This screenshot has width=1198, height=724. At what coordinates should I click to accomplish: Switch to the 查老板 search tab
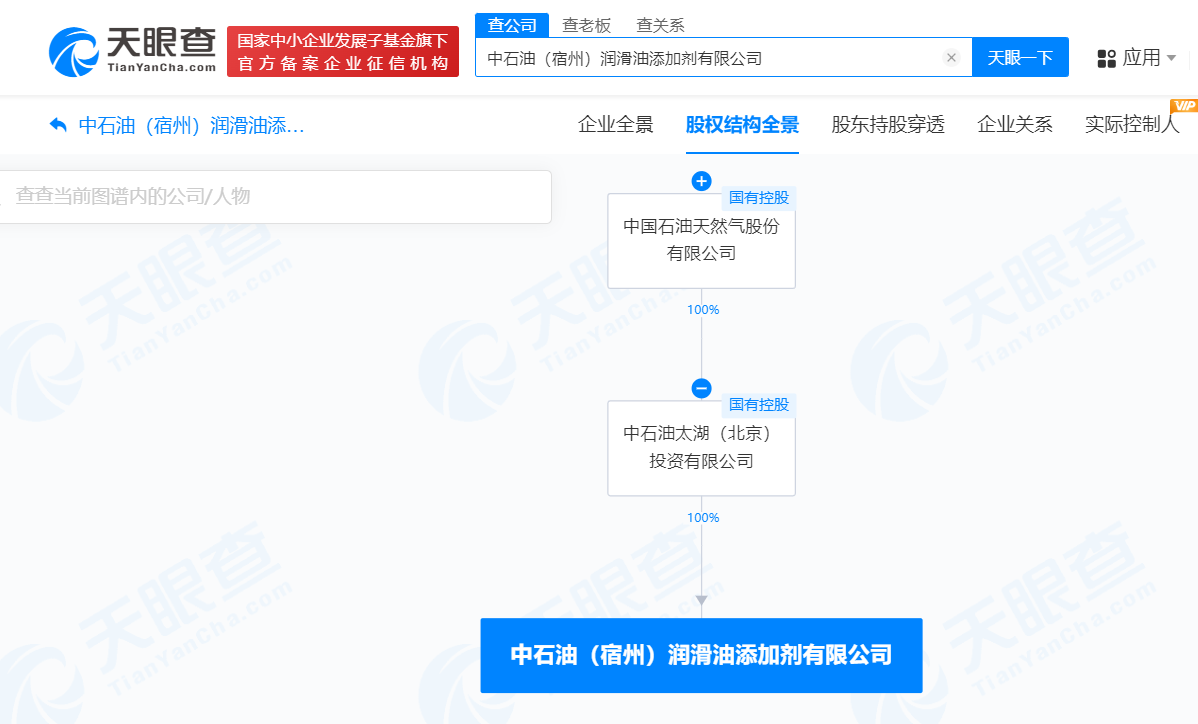coord(586,25)
